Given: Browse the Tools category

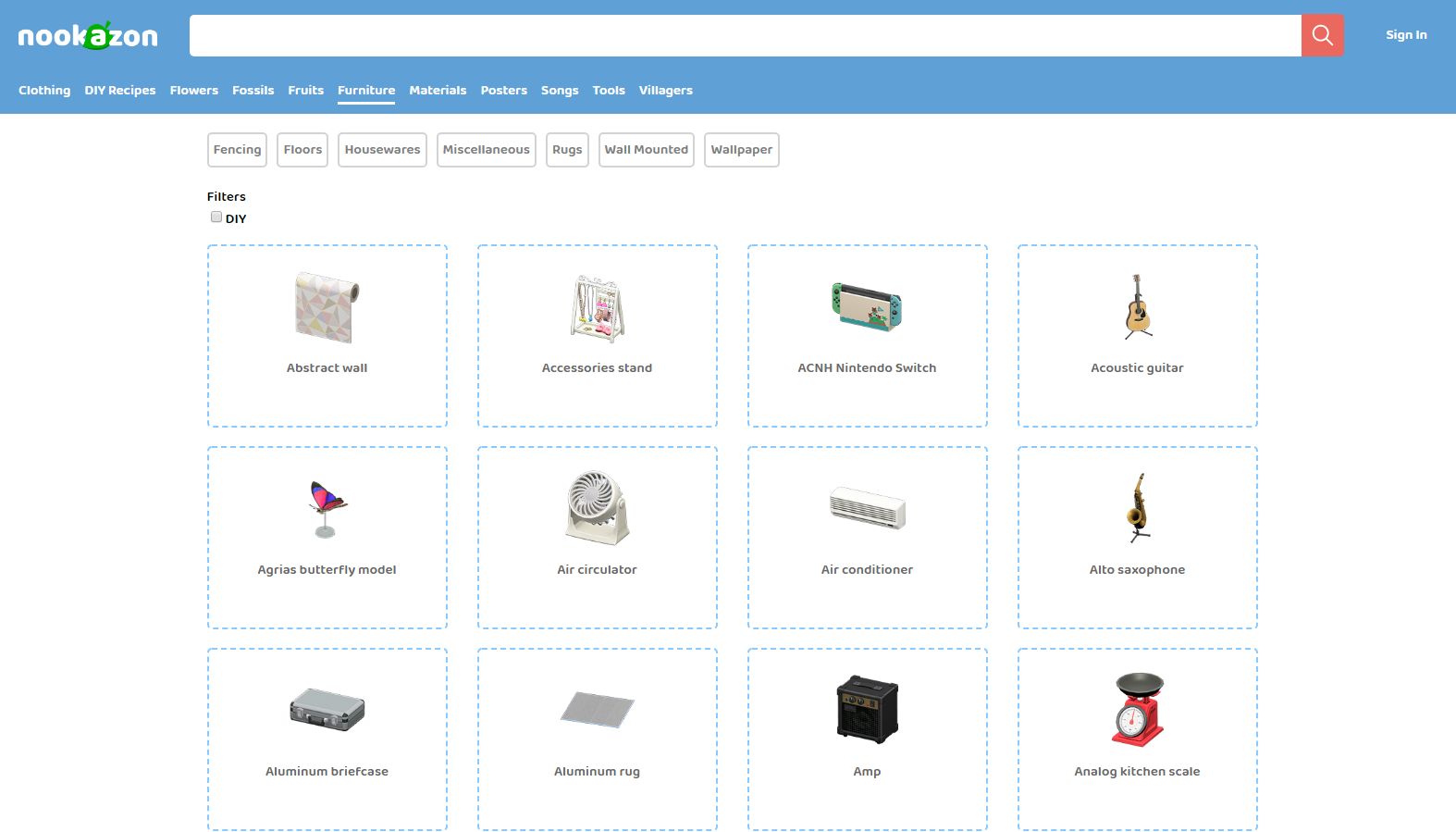Looking at the screenshot, I should coord(609,90).
